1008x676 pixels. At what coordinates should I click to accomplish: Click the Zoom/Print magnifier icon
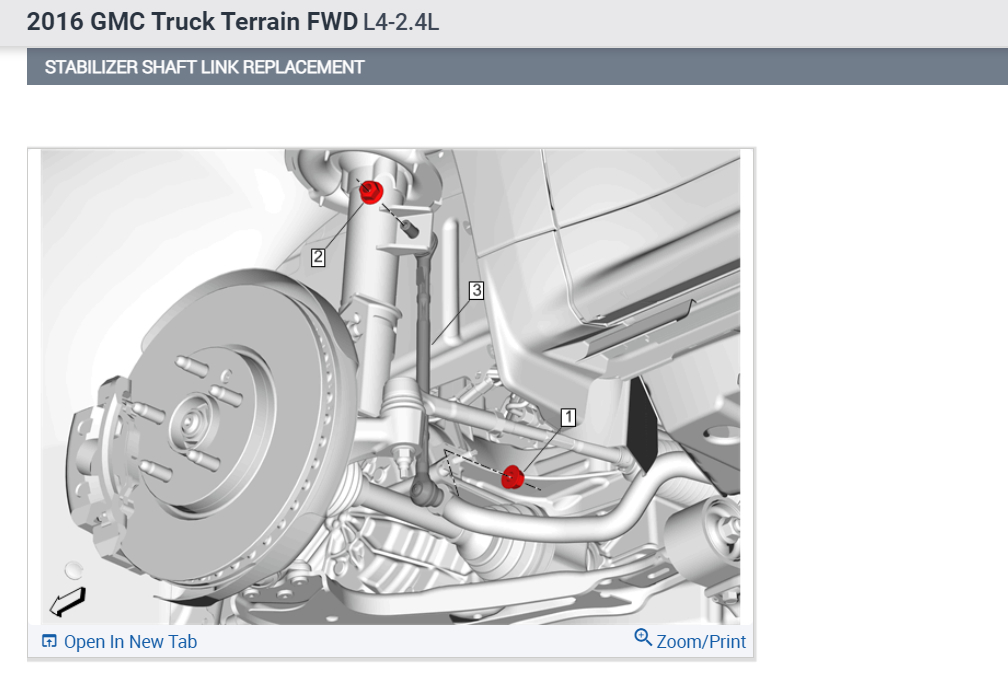[x=642, y=637]
